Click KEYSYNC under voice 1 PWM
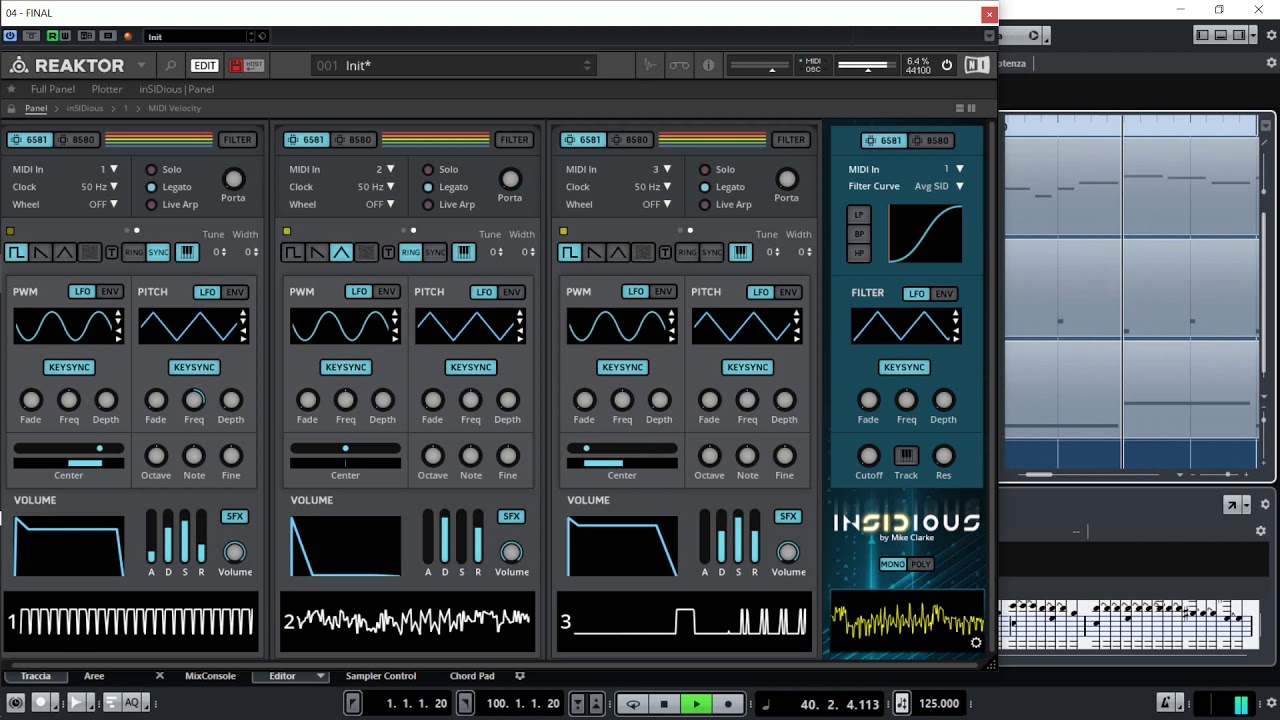The height and width of the screenshot is (720, 1280). coord(69,367)
